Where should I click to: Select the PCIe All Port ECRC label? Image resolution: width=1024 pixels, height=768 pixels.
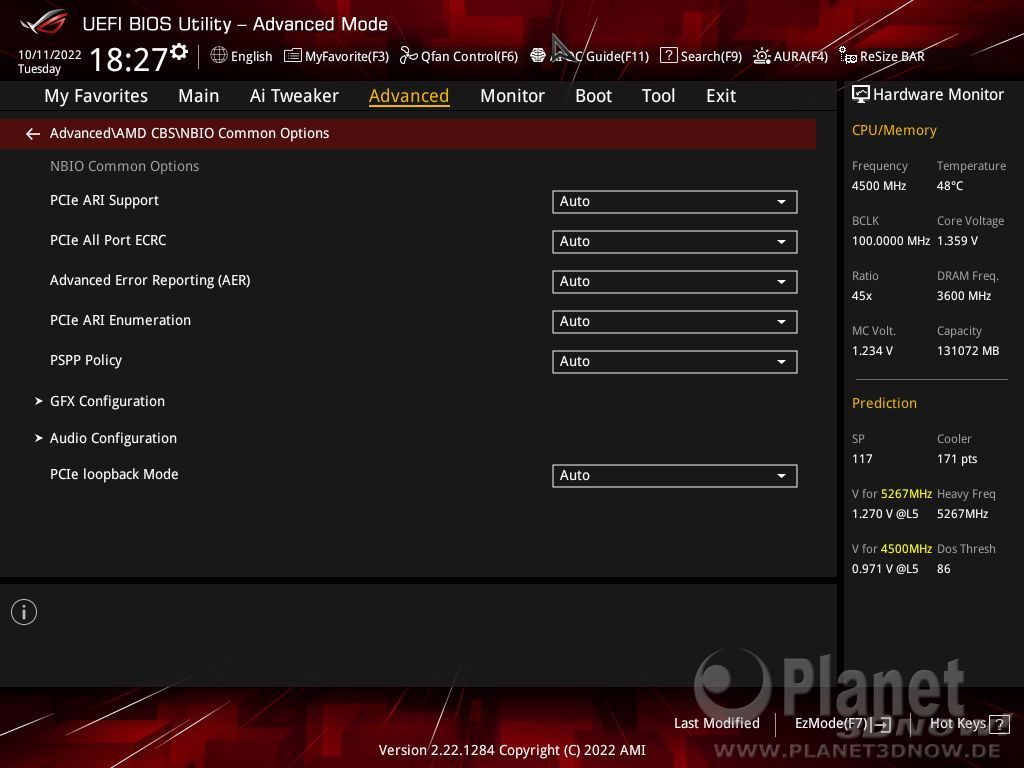pyautogui.click(x=108, y=240)
